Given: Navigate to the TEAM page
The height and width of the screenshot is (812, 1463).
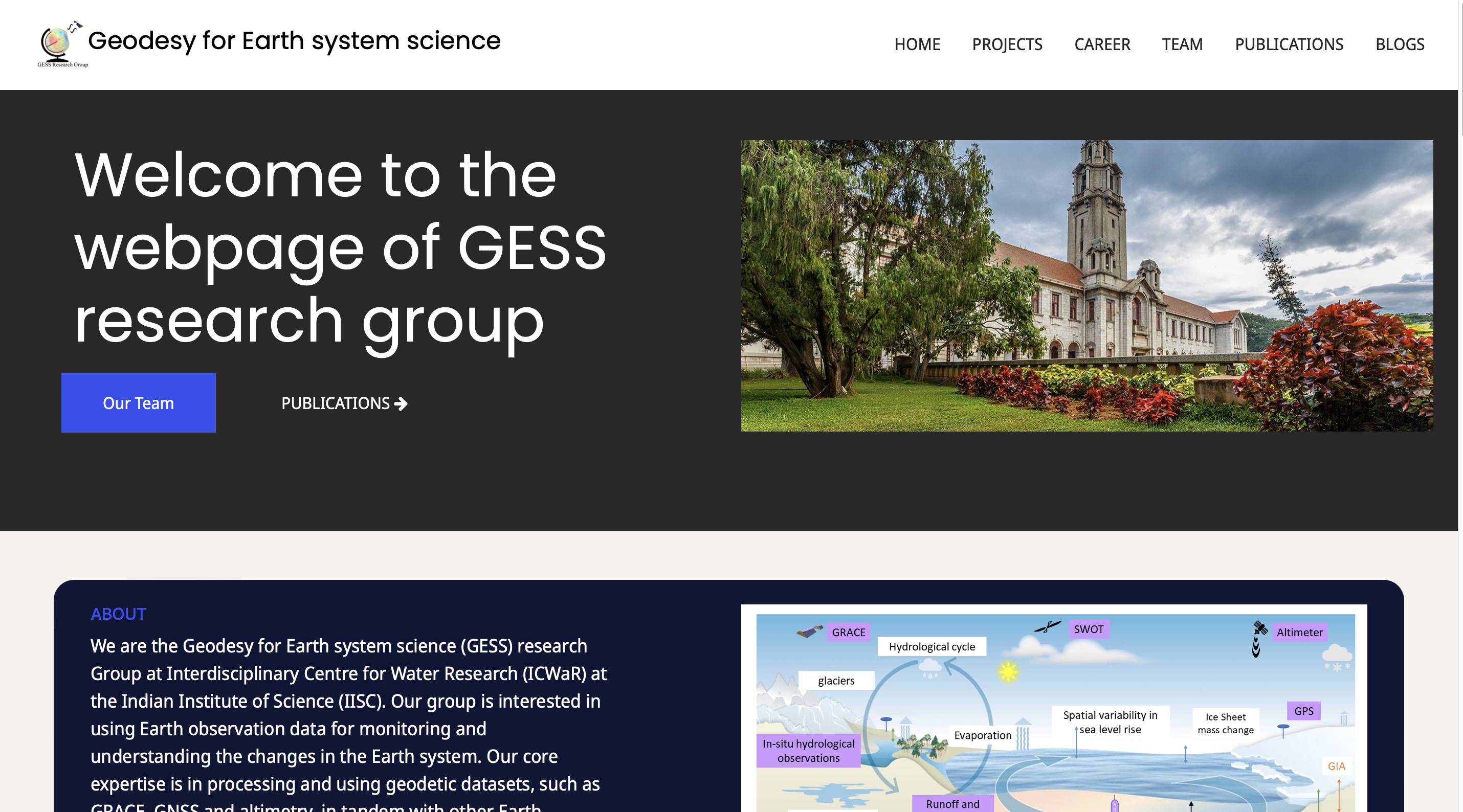Looking at the screenshot, I should click(1182, 44).
